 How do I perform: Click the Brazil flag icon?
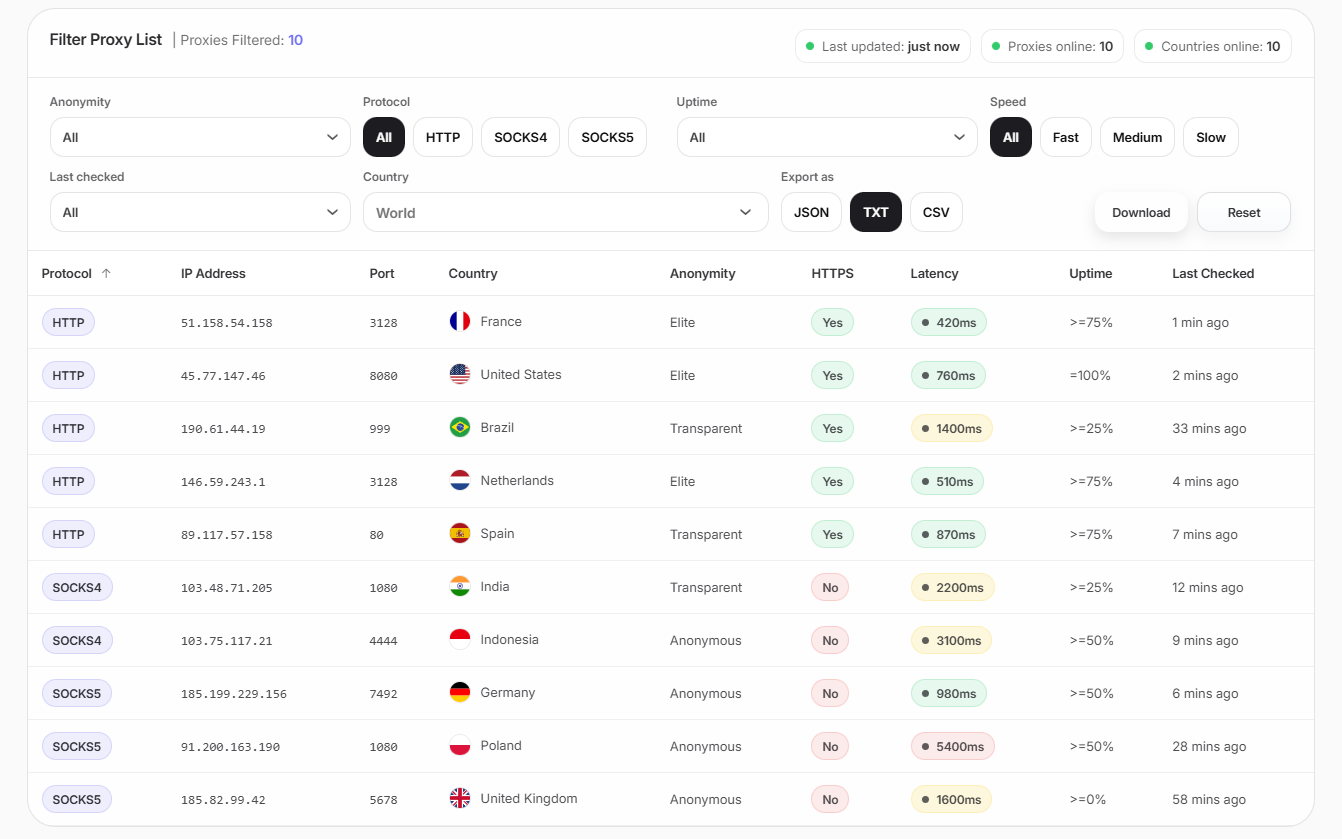pos(460,427)
